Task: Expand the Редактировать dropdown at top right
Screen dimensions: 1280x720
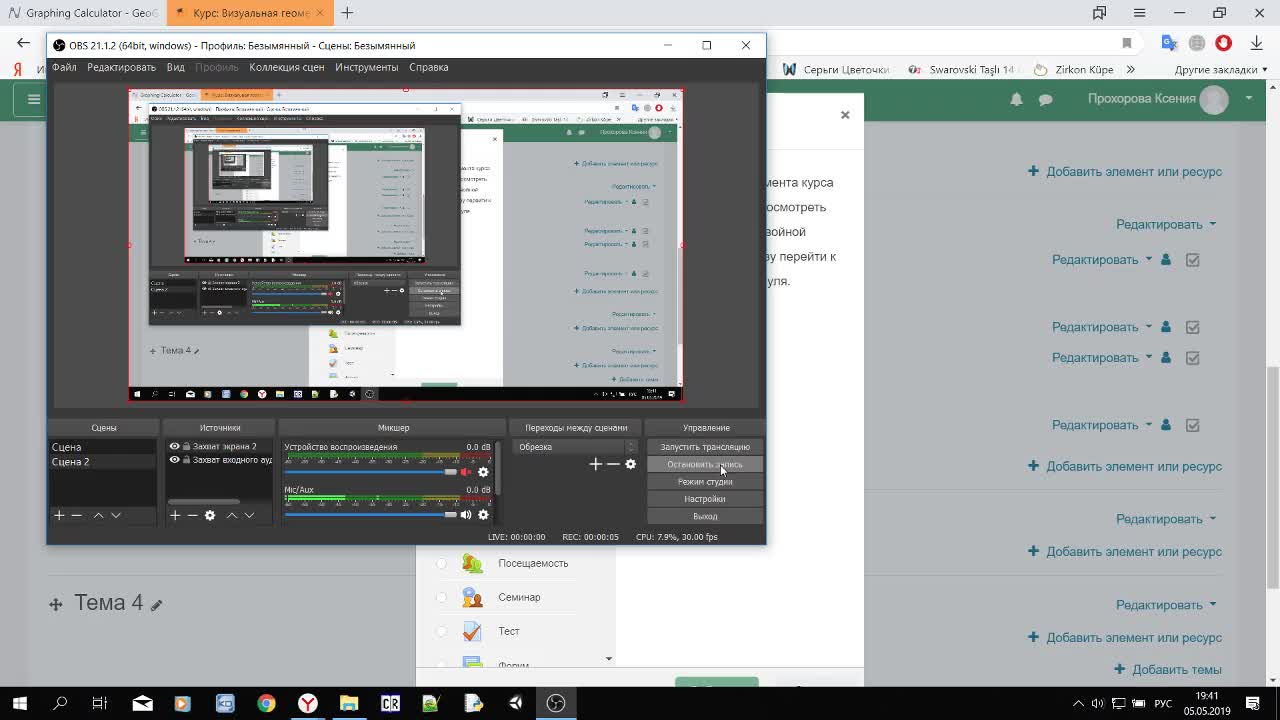Action: pyautogui.click(x=1166, y=224)
